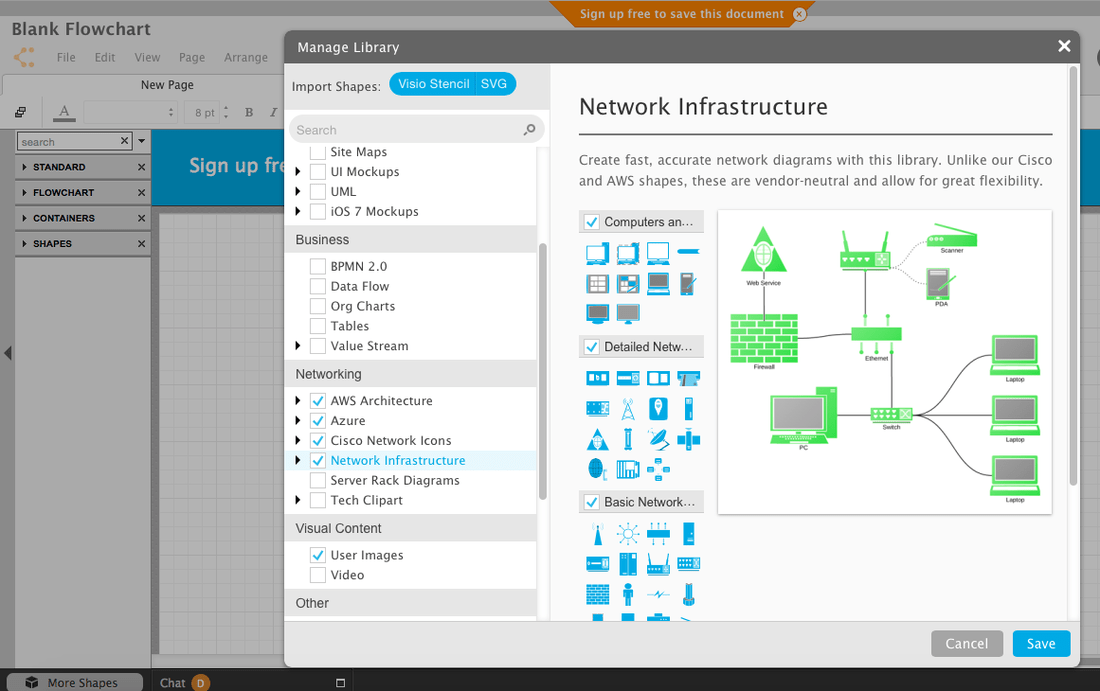Enable the Server Rack Diagrams library
1100x691 pixels.
[318, 481]
